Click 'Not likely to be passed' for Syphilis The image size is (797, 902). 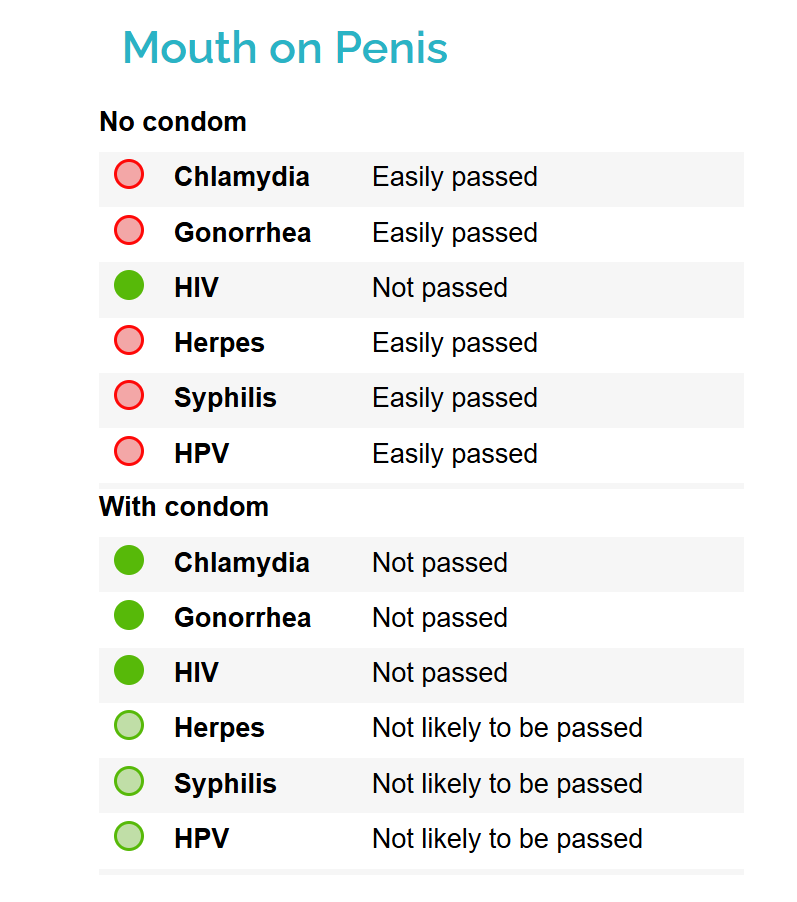[x=507, y=783]
